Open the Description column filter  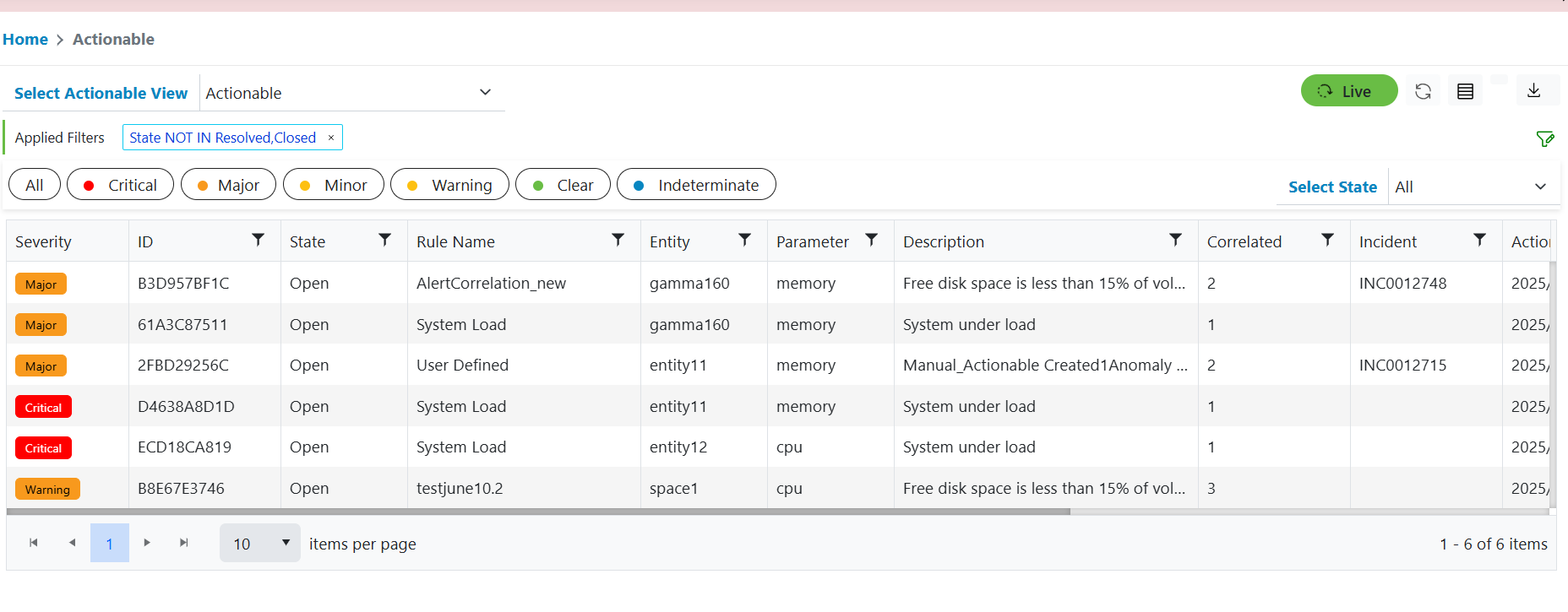pyautogui.click(x=1175, y=241)
